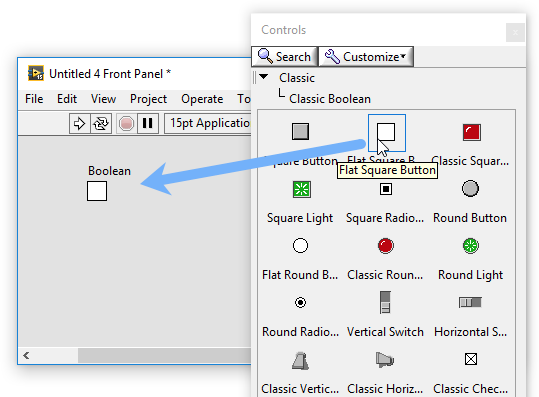
Task: Pick the Square Radio button icon
Action: pyautogui.click(x=386, y=189)
